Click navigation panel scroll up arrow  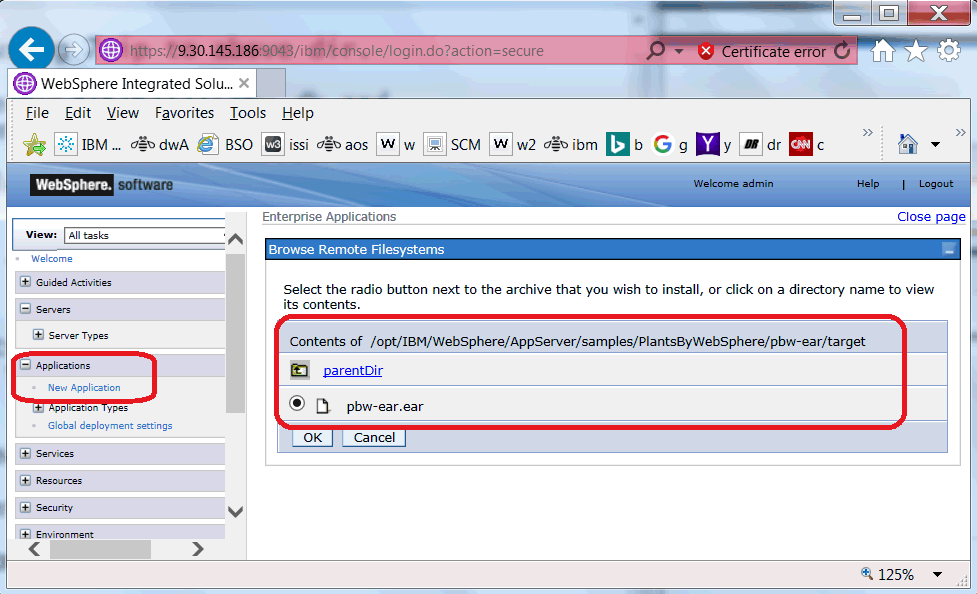pyautogui.click(x=236, y=239)
